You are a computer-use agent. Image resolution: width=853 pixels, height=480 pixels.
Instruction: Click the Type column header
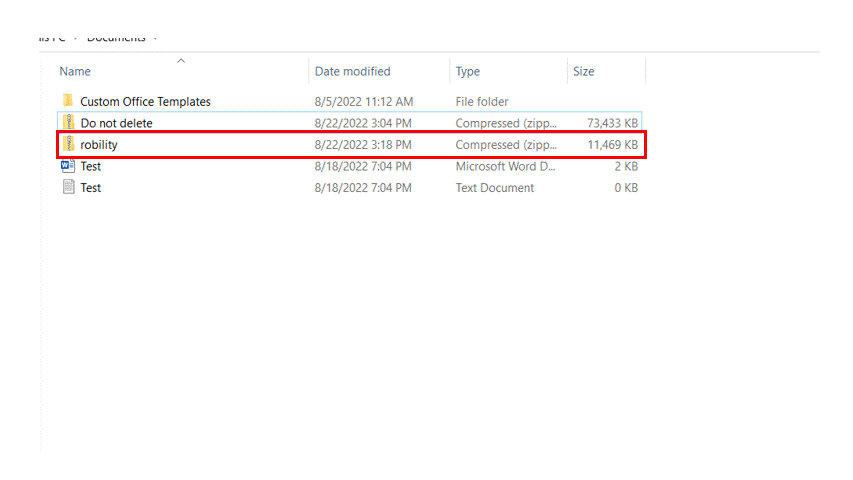coord(467,72)
